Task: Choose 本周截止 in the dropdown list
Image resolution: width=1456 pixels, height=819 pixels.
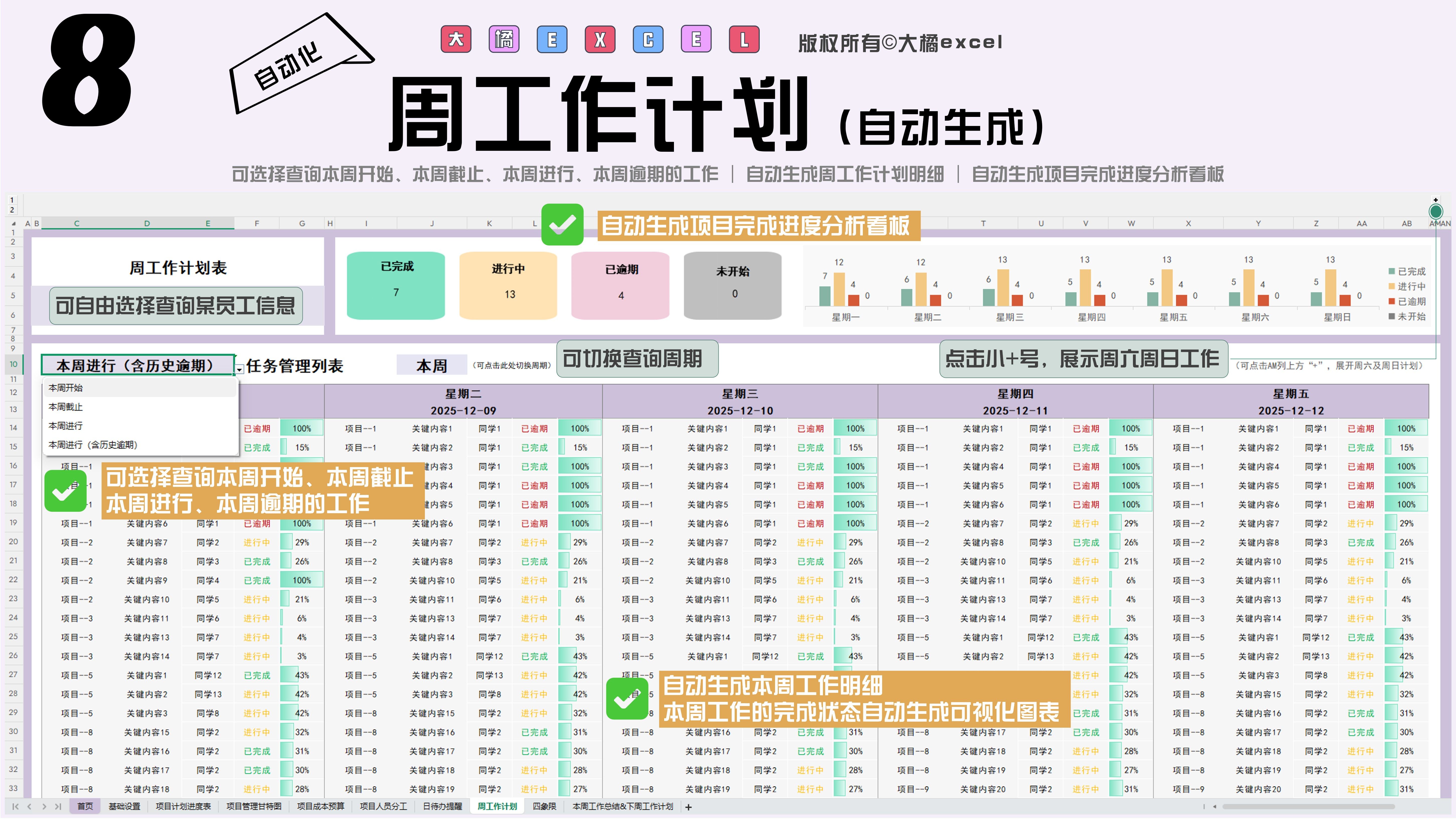Action: [65, 407]
